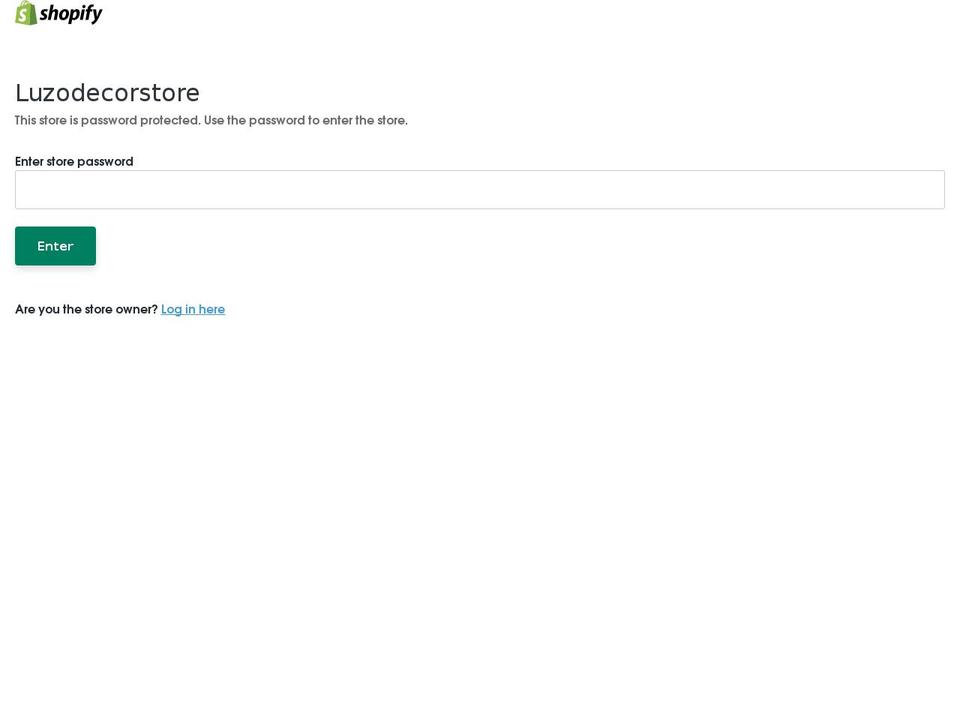Open the 'Log in here' link

pos(193,309)
